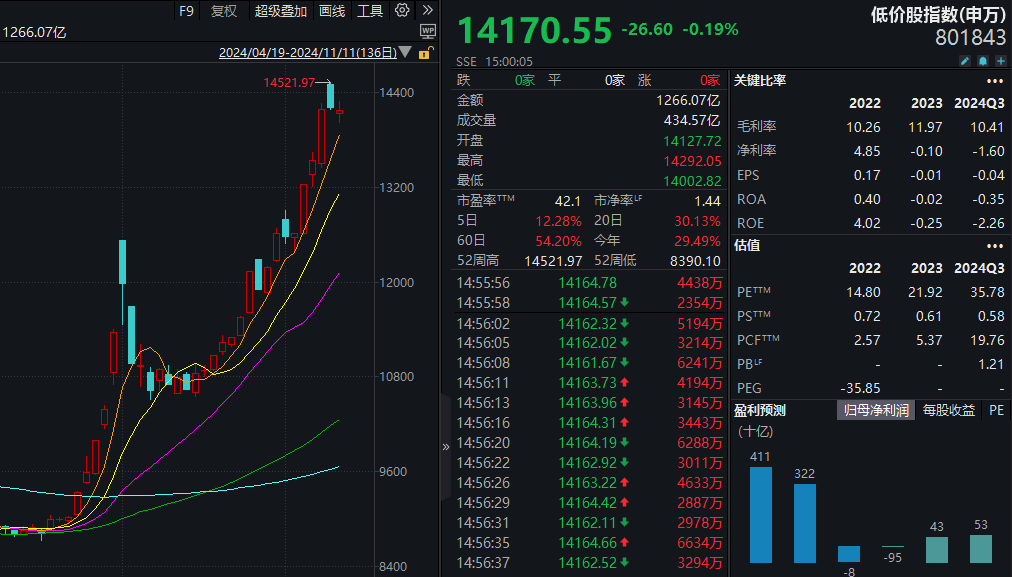Toggle 超级叠加 overlay mode

coord(281,11)
